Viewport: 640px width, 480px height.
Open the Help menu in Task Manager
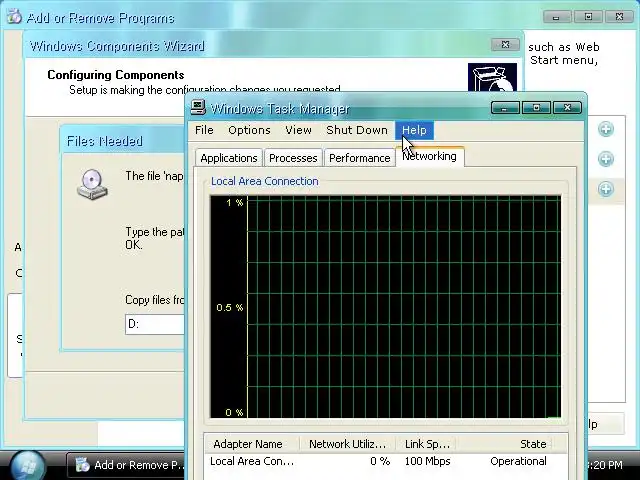414,130
